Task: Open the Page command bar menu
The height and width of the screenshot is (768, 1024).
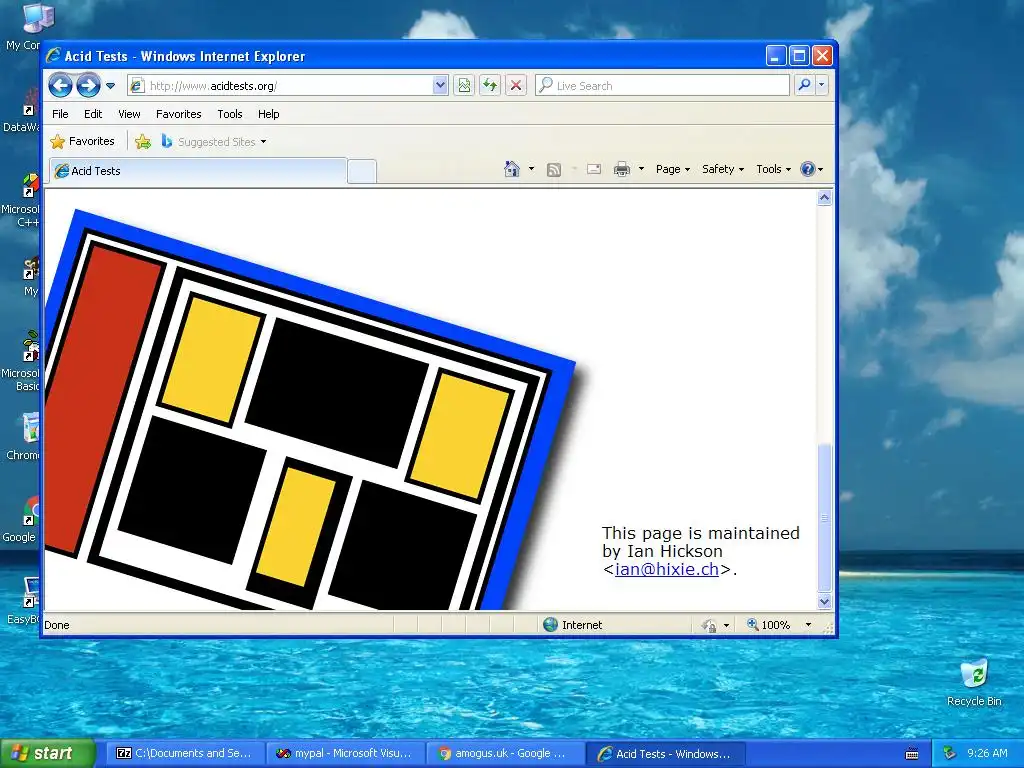Action: [673, 169]
